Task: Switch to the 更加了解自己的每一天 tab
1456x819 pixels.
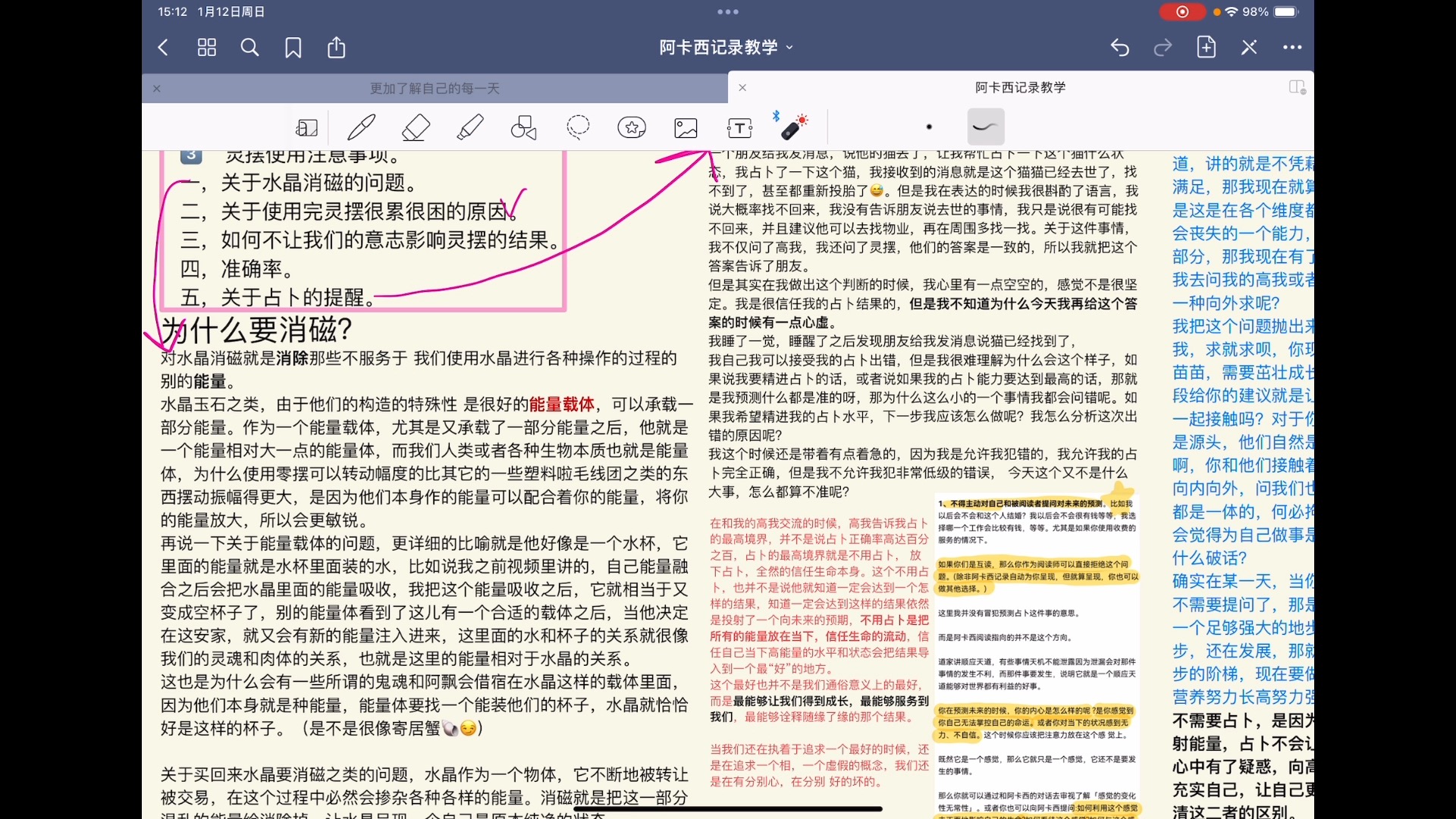Action: [x=434, y=88]
